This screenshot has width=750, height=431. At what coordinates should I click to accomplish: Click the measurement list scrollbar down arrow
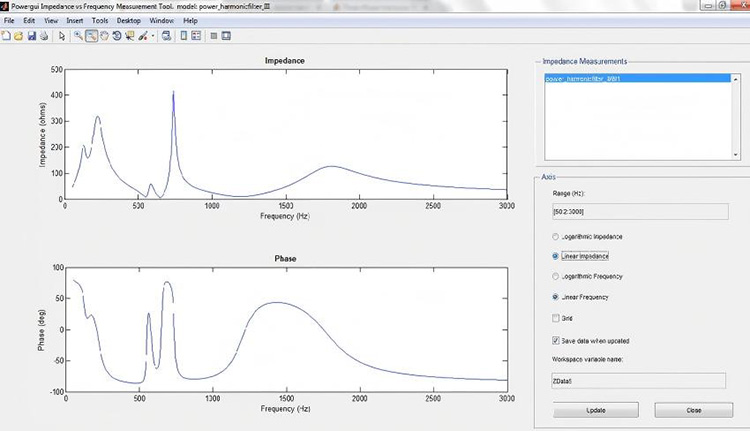click(736, 155)
